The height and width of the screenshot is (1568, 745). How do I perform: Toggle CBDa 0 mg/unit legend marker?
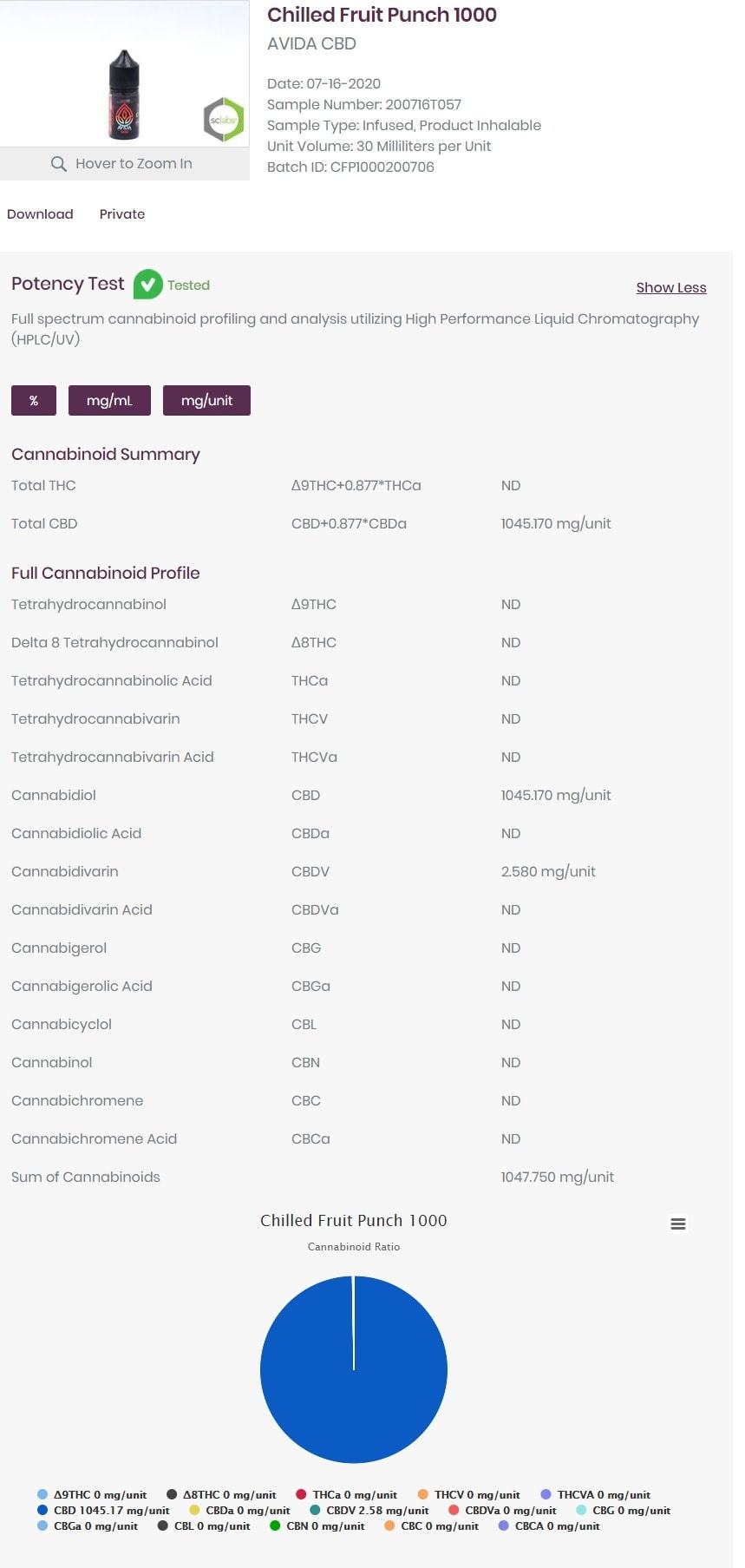194,1510
